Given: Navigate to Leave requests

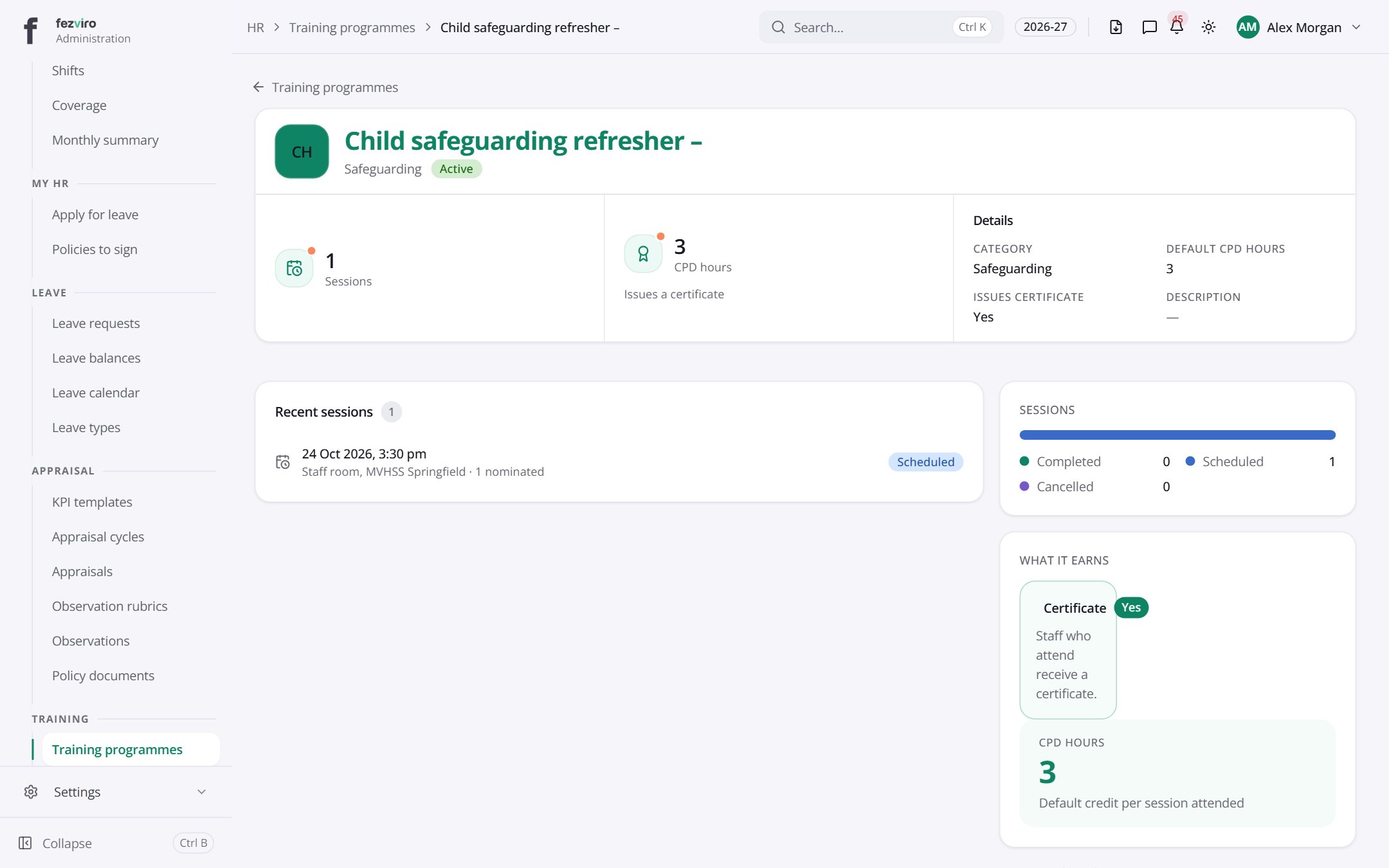Looking at the screenshot, I should click(x=96, y=323).
